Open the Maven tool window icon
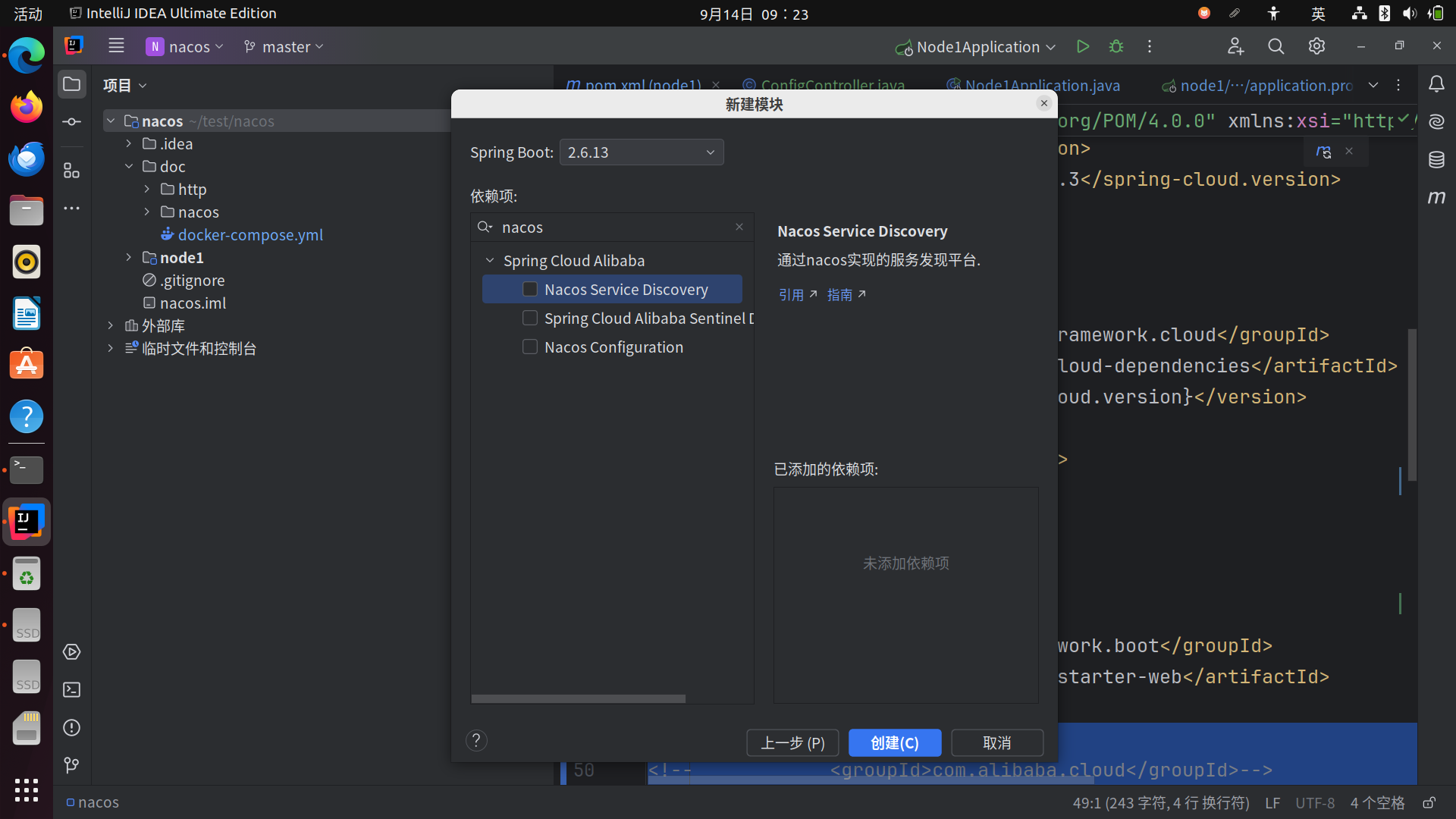The image size is (1456, 819). (x=1436, y=197)
